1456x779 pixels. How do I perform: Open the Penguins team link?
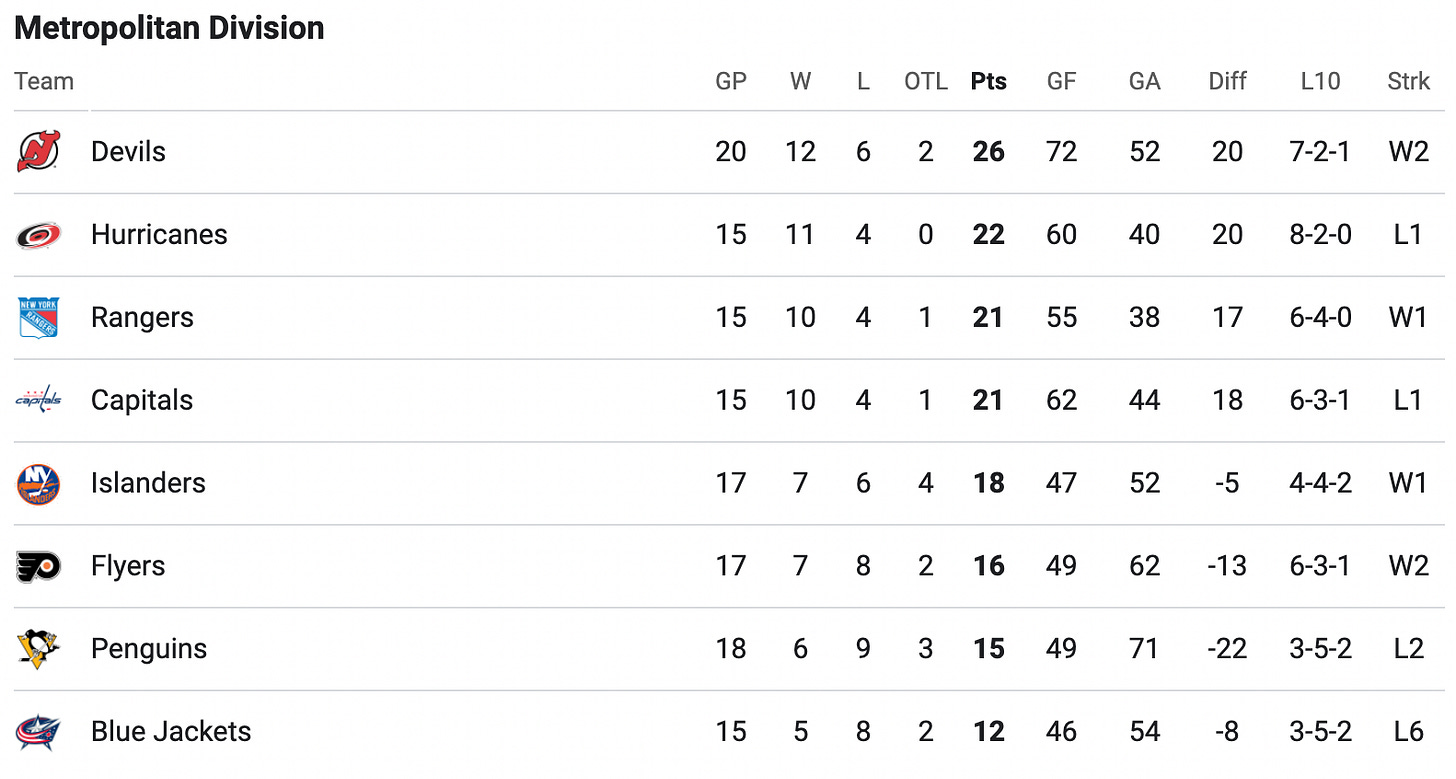pos(149,649)
